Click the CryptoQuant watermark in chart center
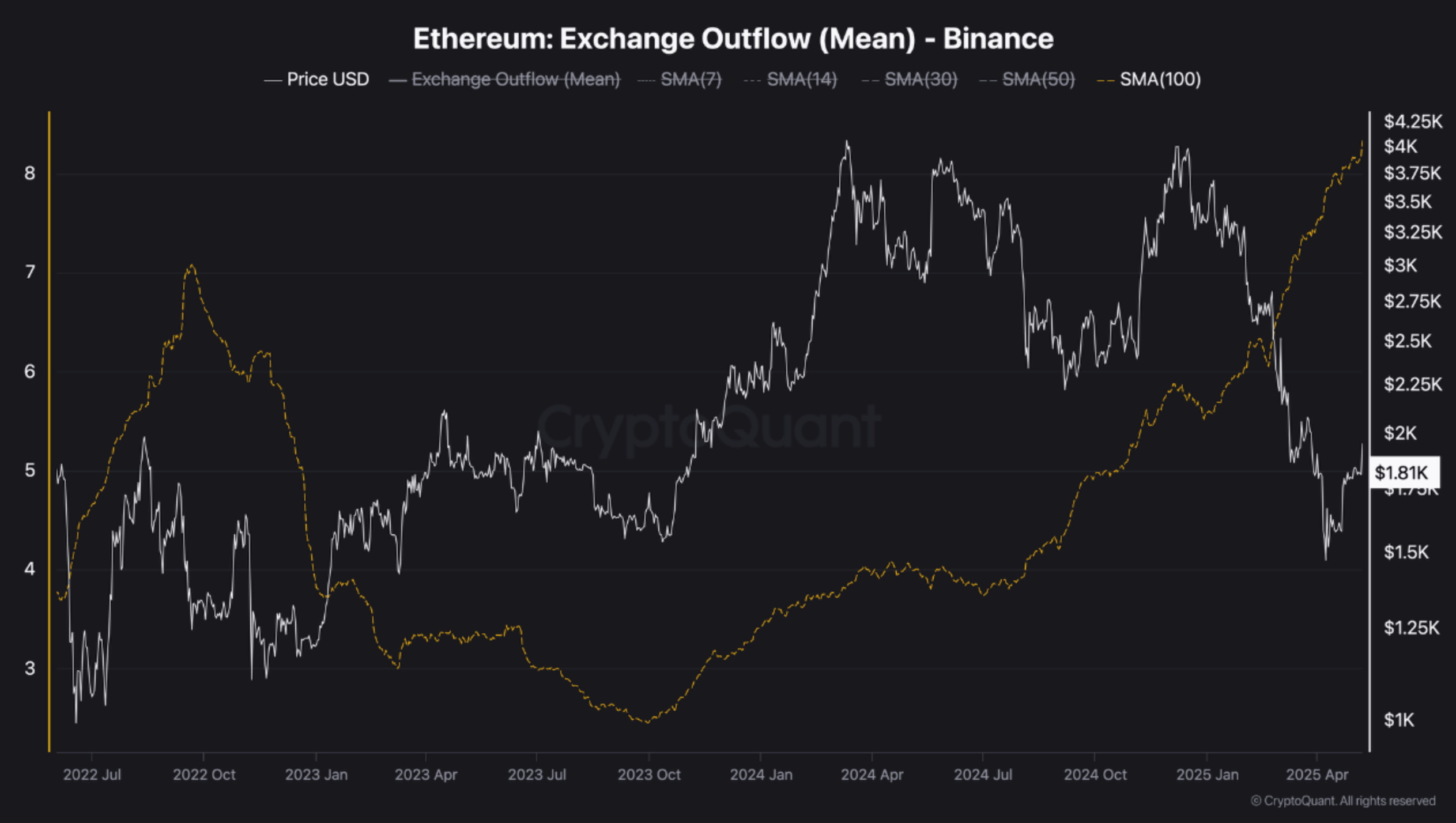1456x823 pixels. pyautogui.click(x=708, y=427)
